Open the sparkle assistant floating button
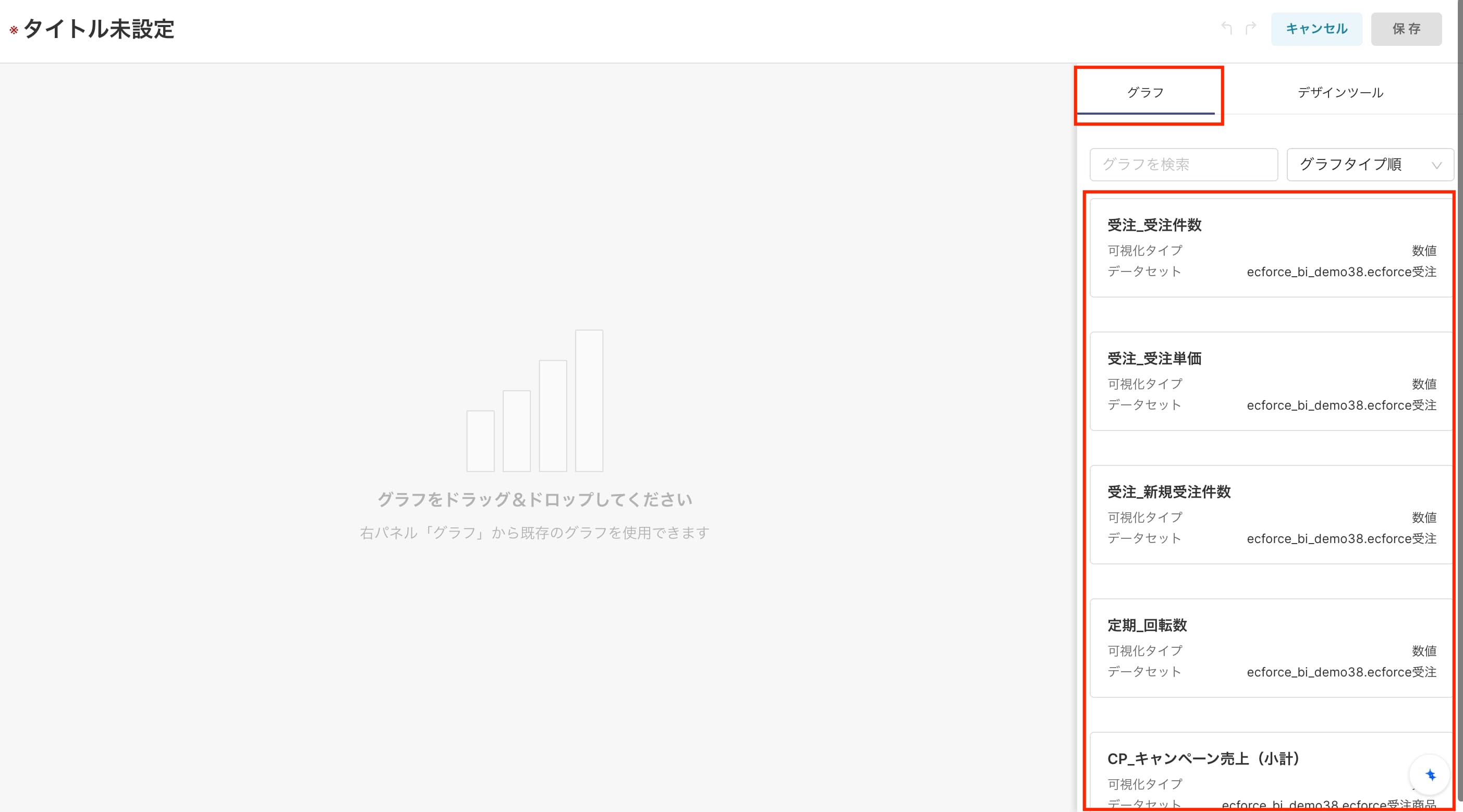Viewport: 1463px width, 812px height. pyautogui.click(x=1430, y=774)
